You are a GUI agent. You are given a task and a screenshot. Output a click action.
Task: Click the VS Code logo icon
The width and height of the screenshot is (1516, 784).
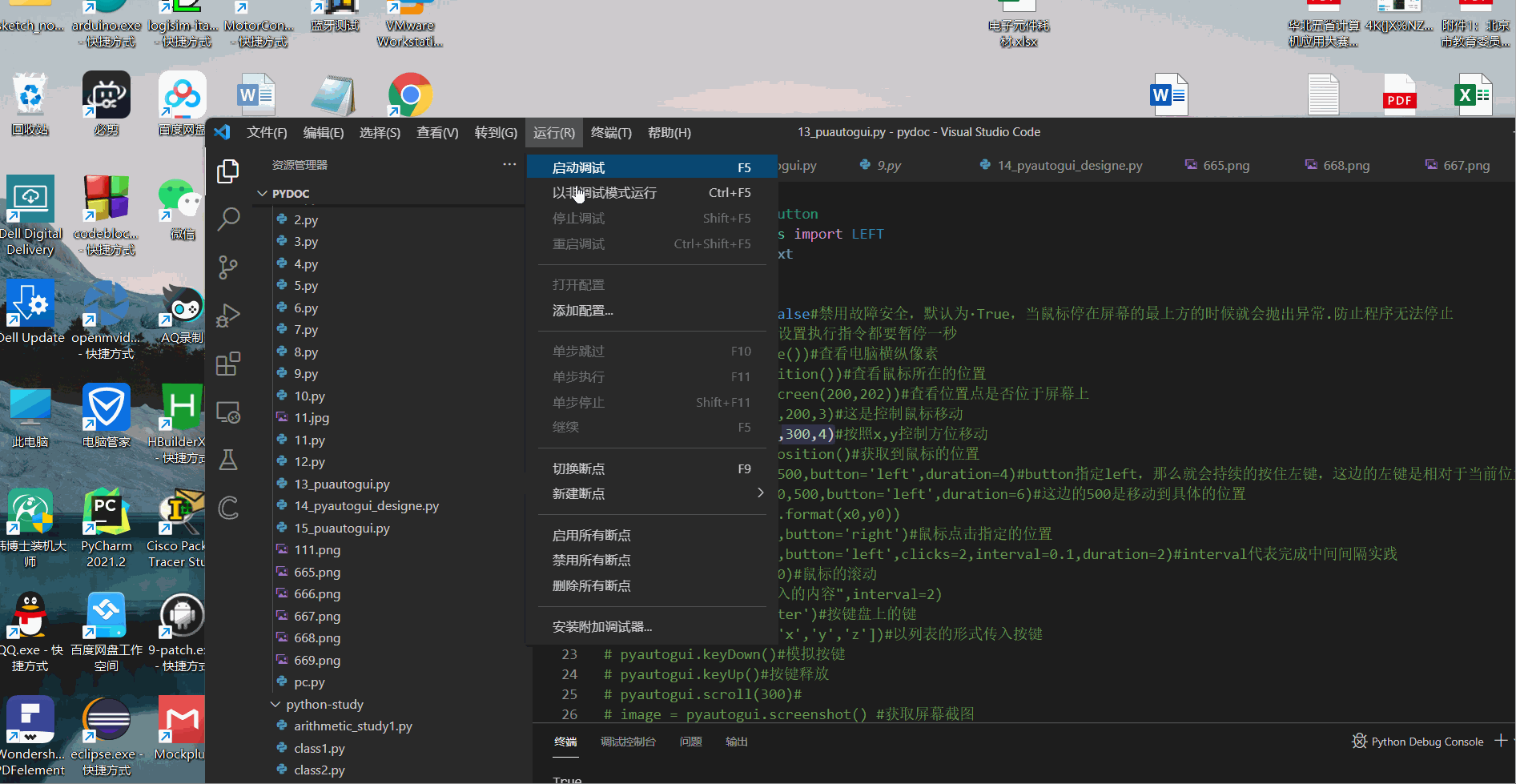coord(223,132)
